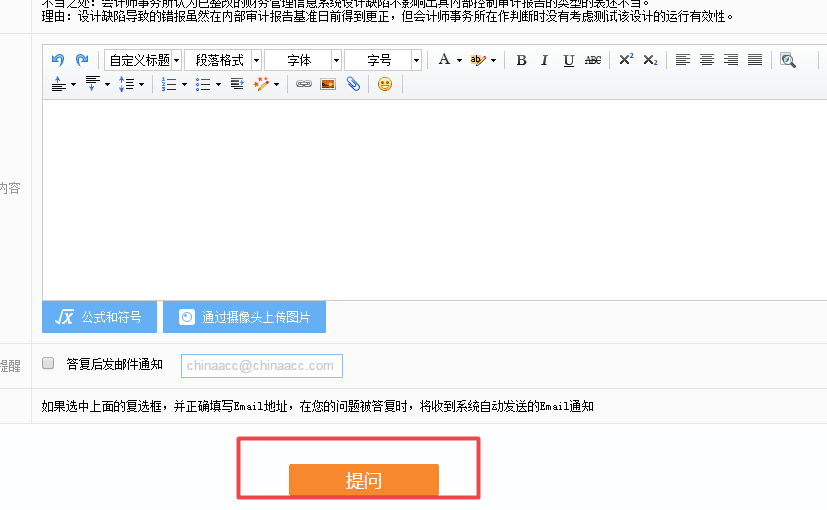
Task: Align text left
Action: click(x=683, y=60)
